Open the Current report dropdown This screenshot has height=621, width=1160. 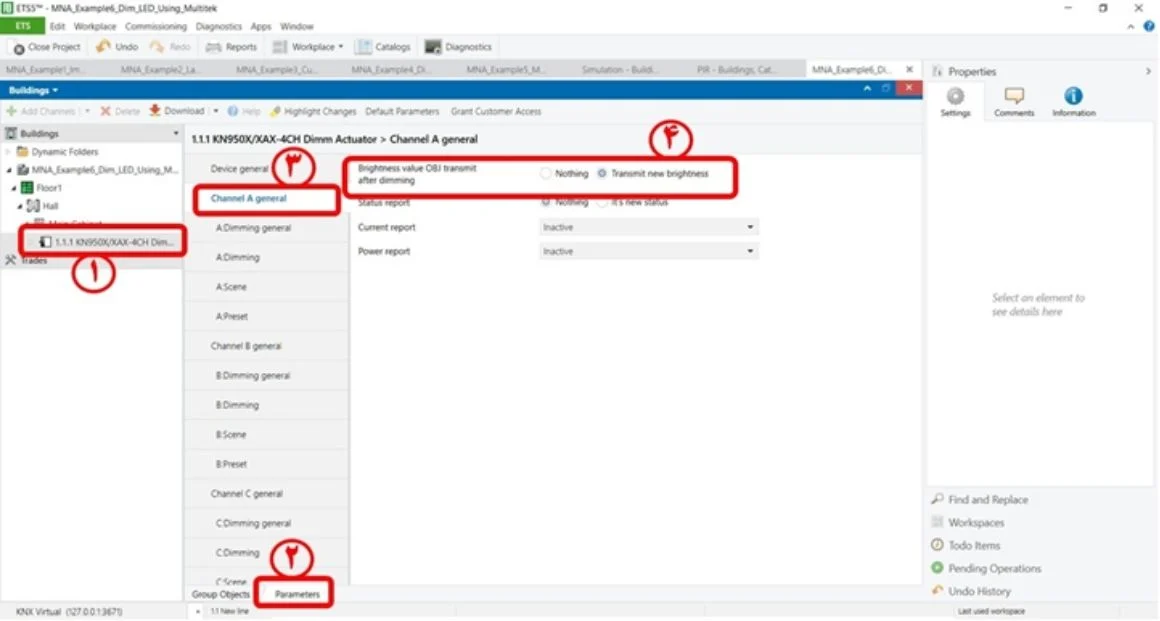coord(648,227)
